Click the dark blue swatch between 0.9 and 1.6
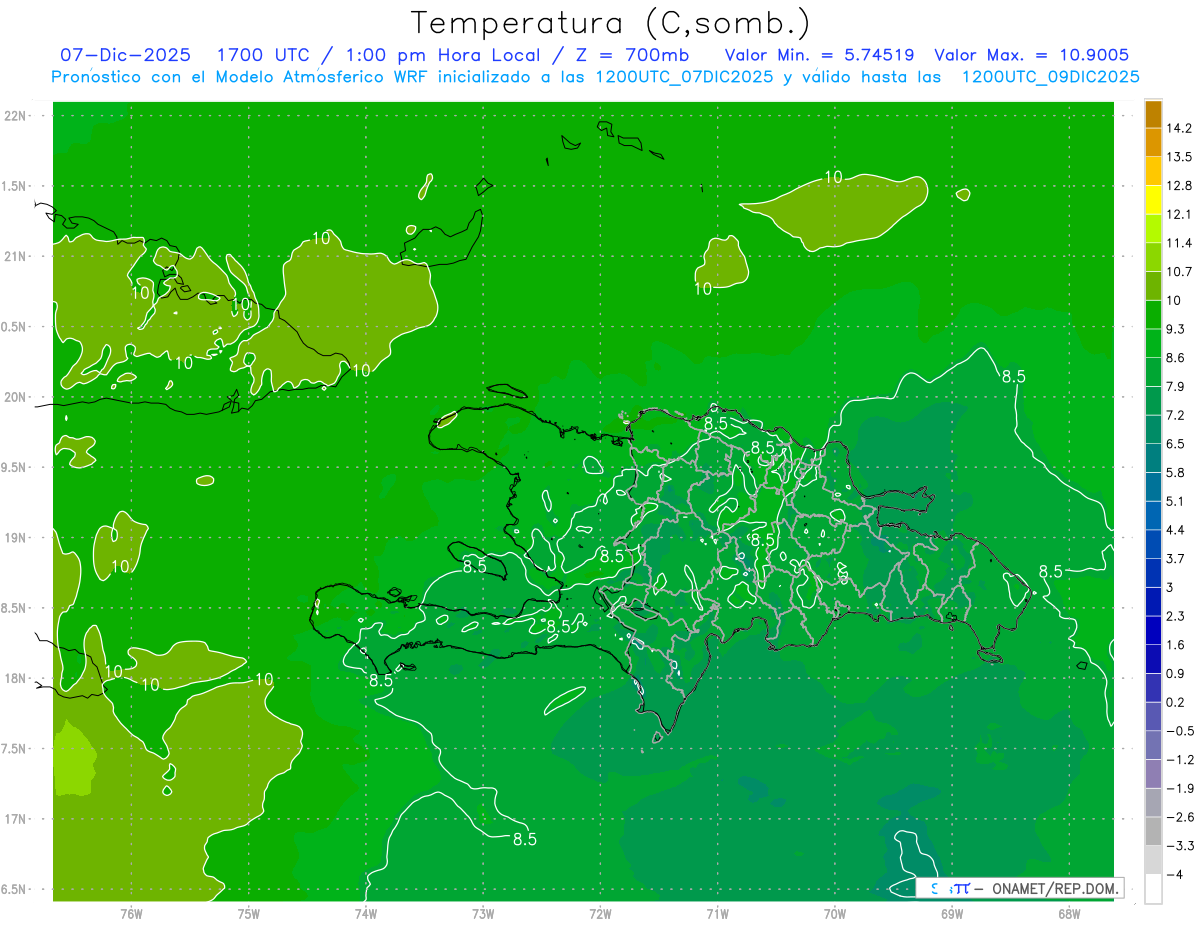 (1153, 659)
